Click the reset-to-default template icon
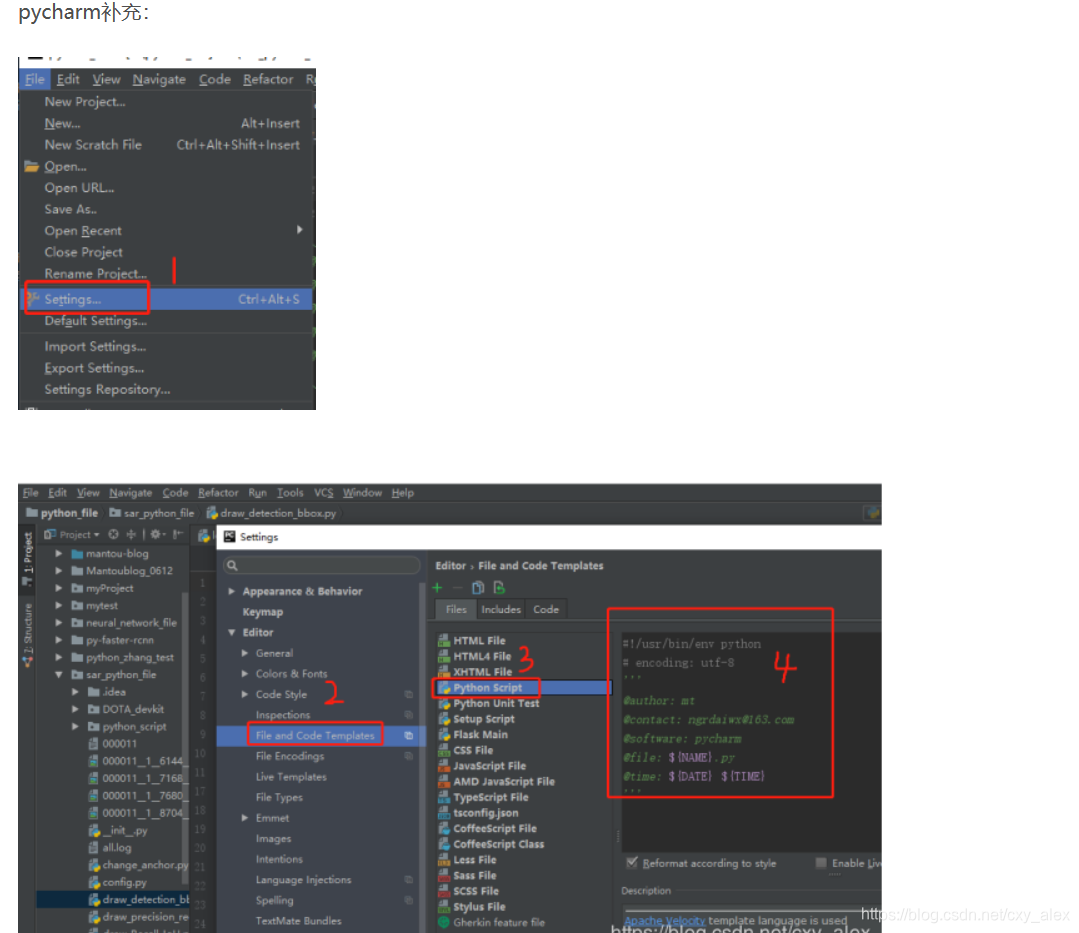The image size is (1079, 933). pos(499,588)
